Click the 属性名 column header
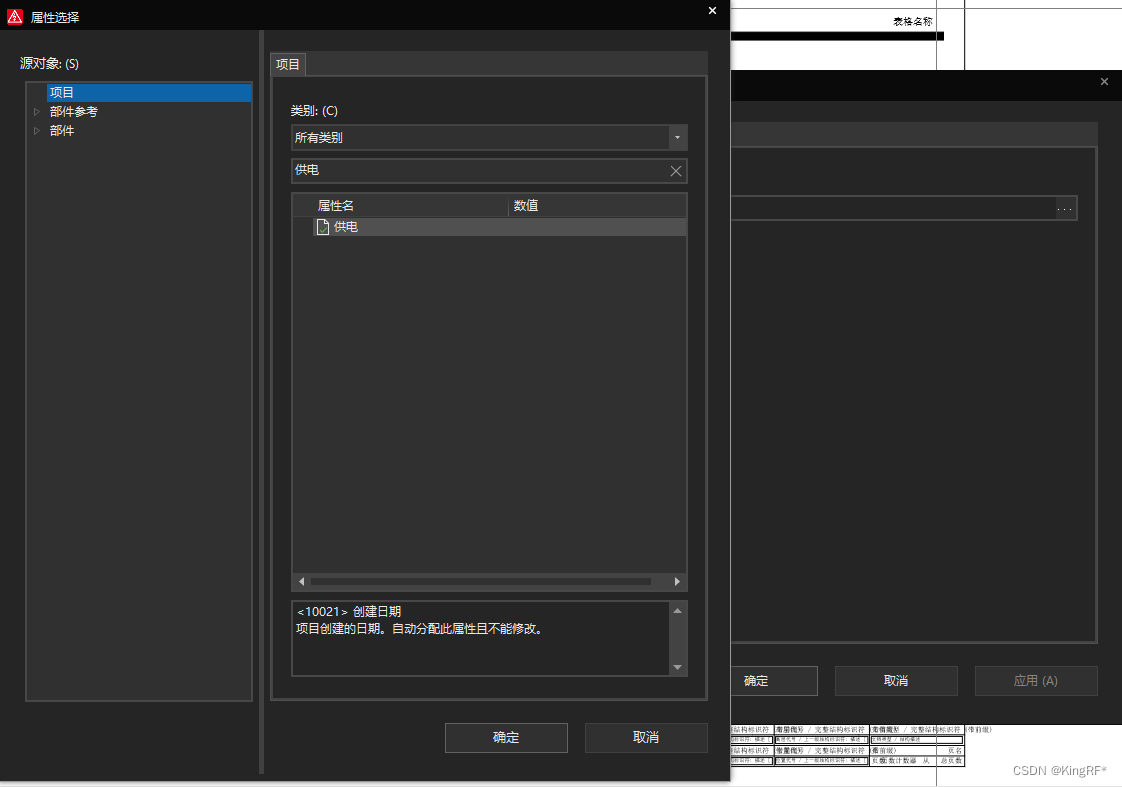This screenshot has height=787, width=1122. [x=336, y=206]
